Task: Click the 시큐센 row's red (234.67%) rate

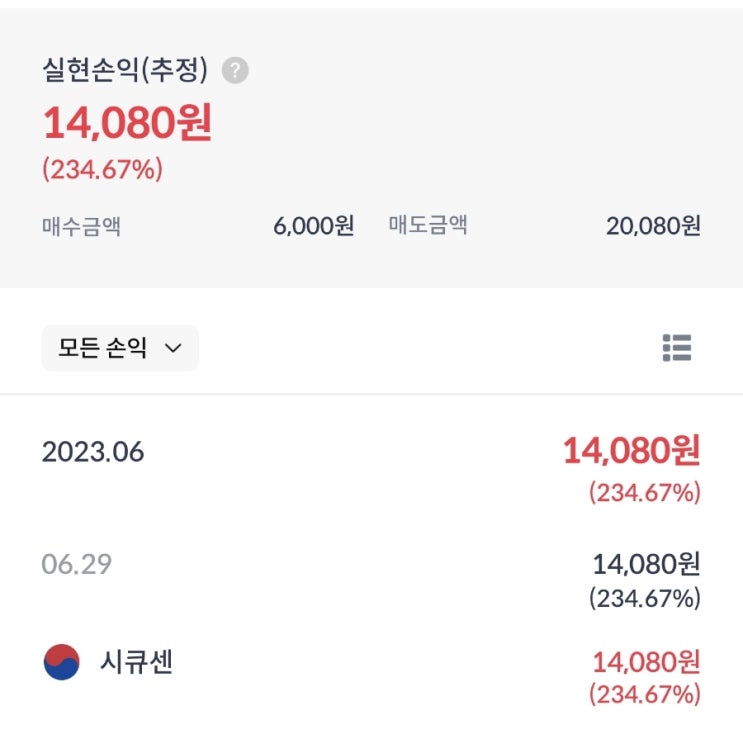Action: coord(644,694)
